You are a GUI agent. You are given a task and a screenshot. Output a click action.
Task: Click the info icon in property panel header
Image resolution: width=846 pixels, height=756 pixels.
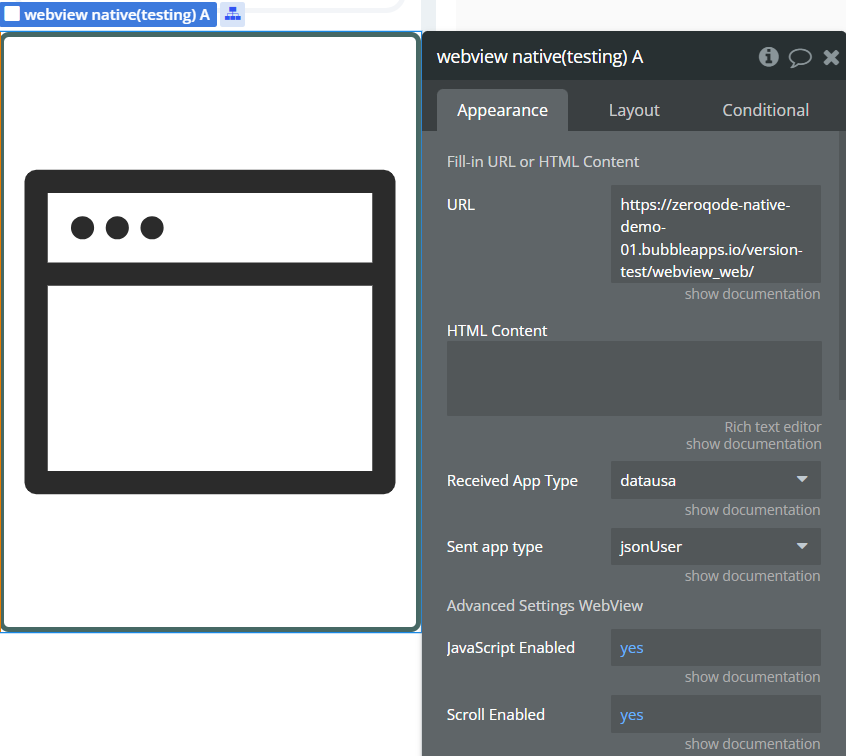[768, 57]
